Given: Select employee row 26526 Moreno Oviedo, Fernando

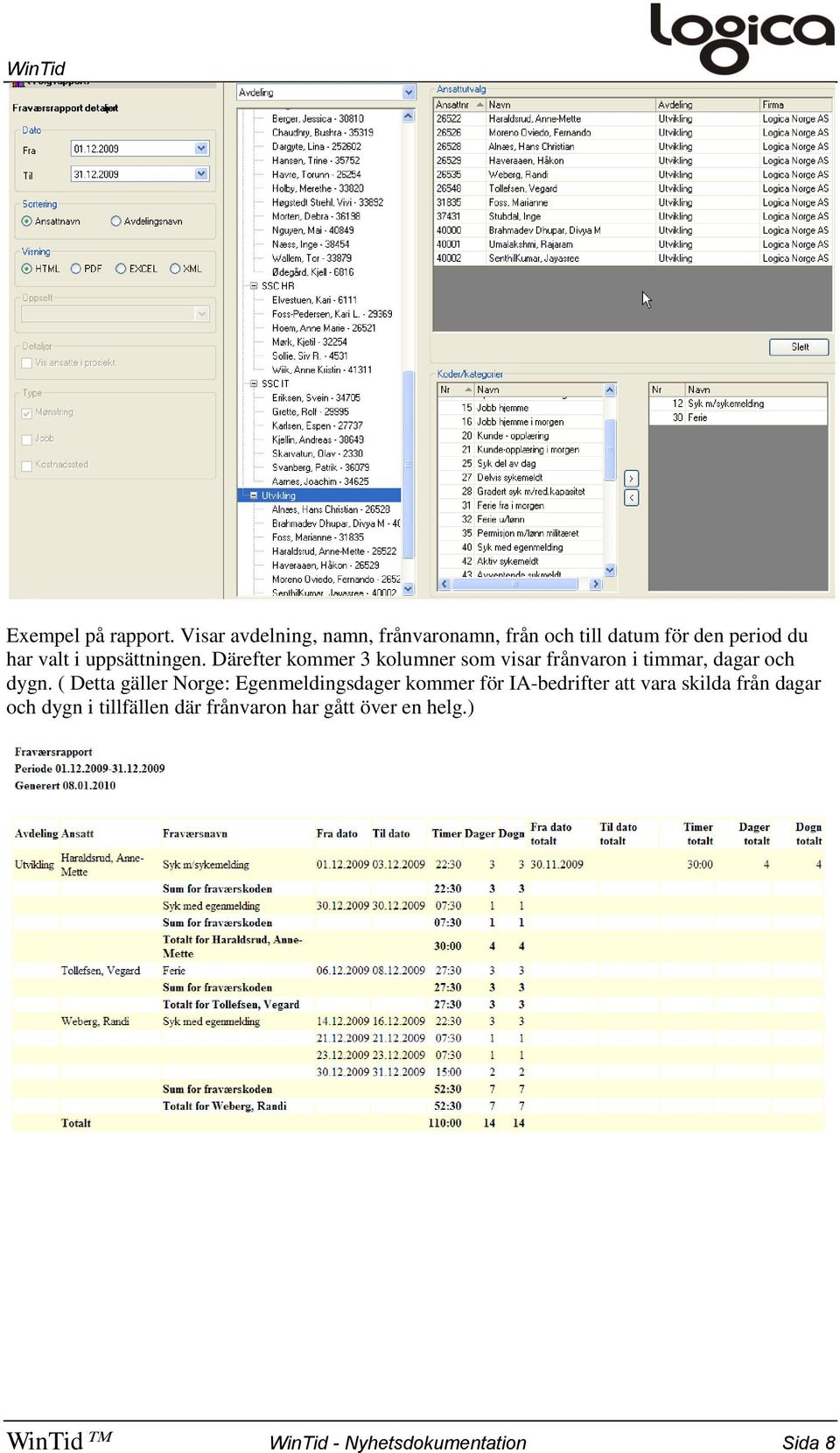Looking at the screenshot, I should tap(632, 133).
